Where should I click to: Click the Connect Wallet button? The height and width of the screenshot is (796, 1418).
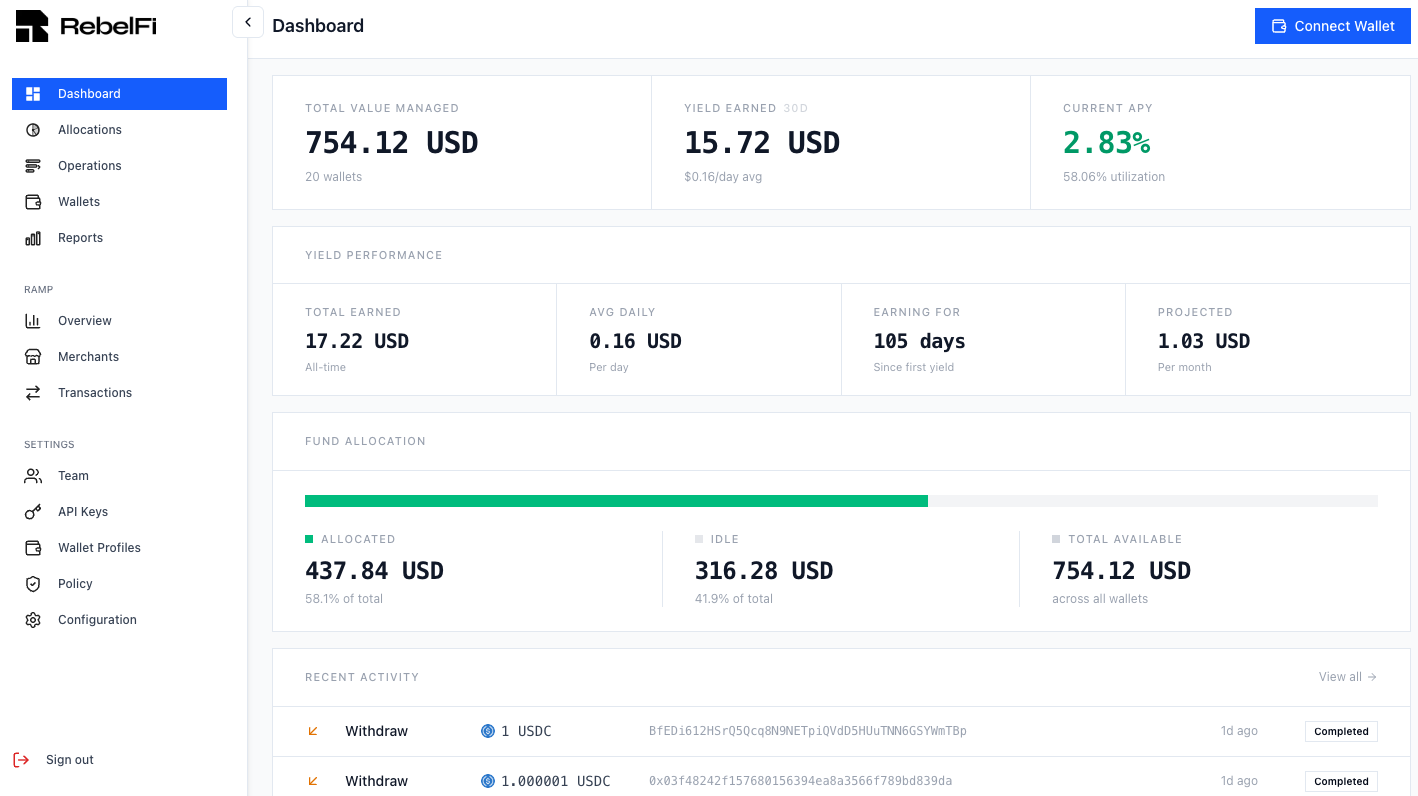coord(1332,25)
